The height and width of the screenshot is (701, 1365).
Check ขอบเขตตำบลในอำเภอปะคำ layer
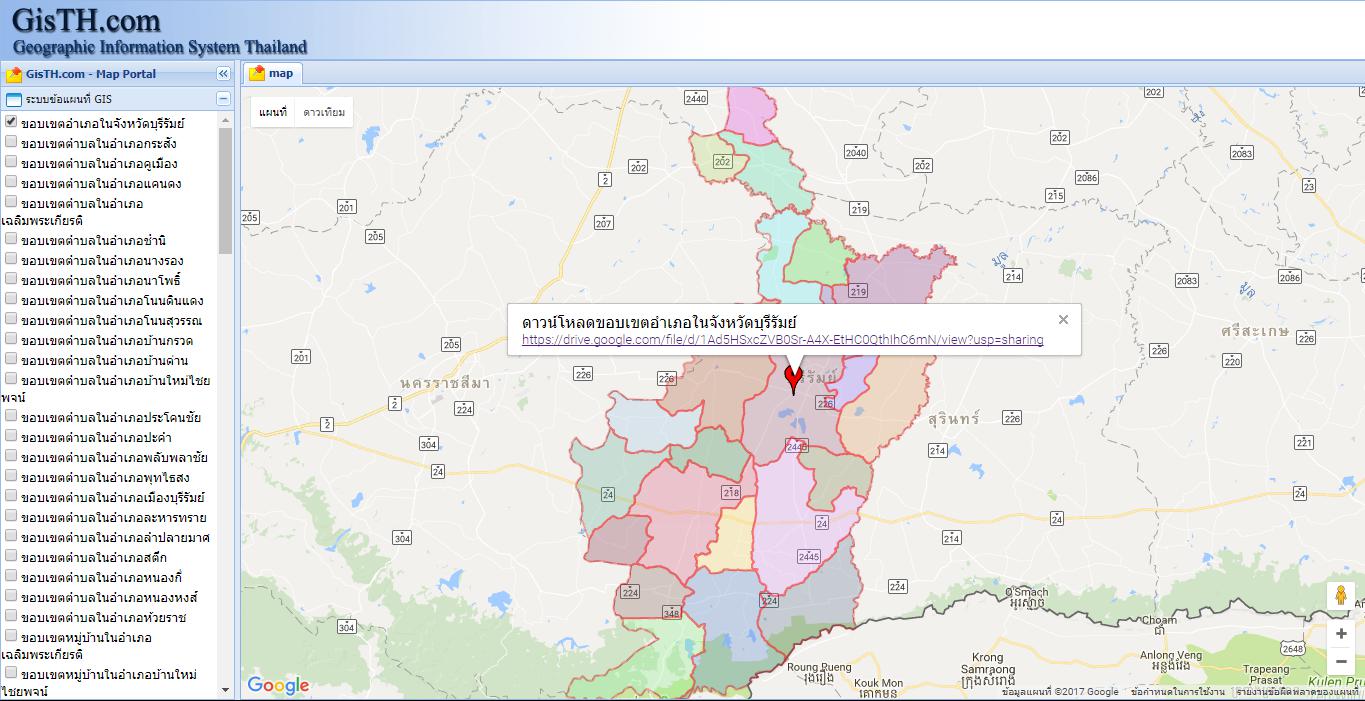(11, 436)
